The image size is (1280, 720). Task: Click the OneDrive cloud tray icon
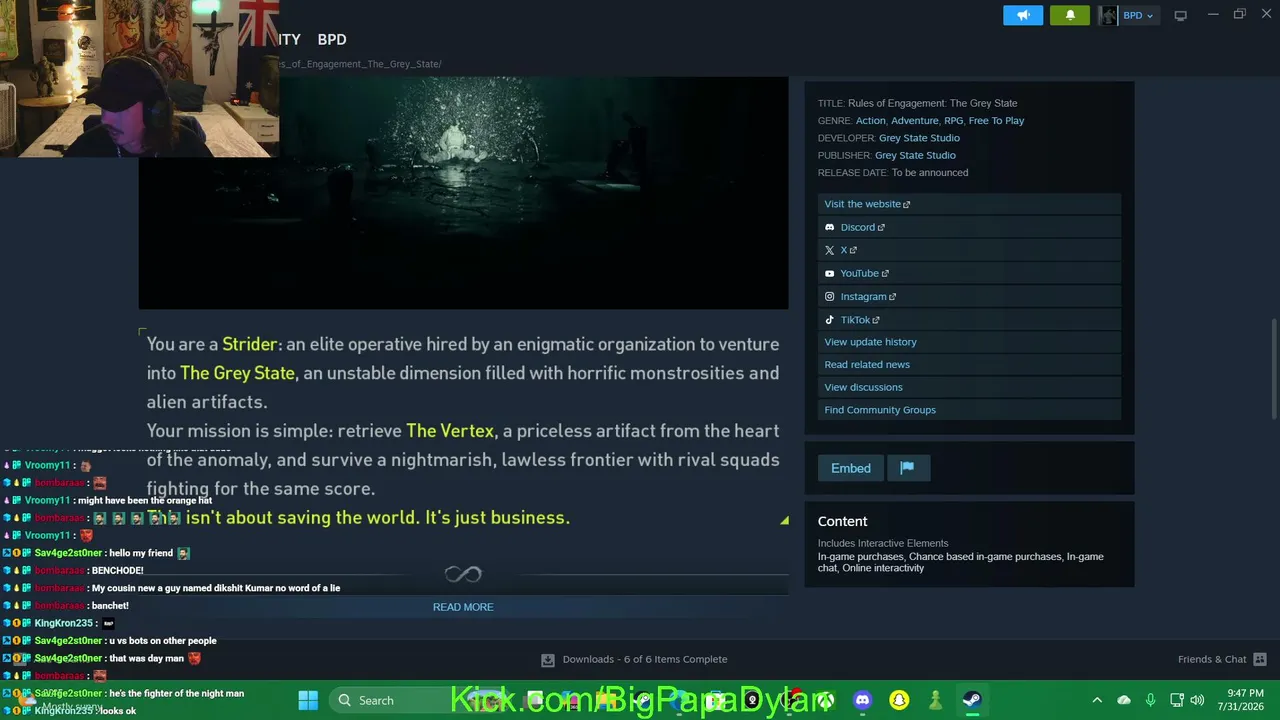(1124, 700)
